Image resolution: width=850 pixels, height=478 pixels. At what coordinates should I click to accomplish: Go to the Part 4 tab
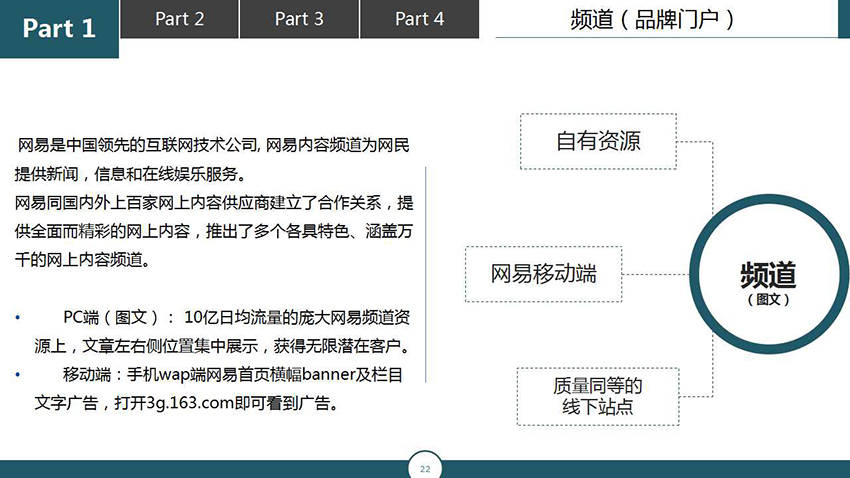point(420,19)
